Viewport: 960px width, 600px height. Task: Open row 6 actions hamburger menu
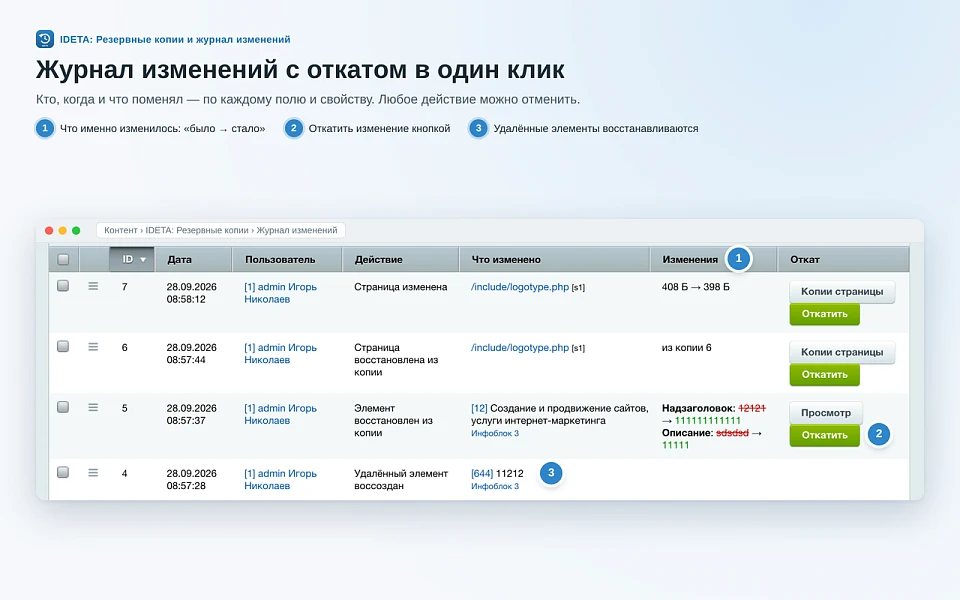click(x=93, y=347)
